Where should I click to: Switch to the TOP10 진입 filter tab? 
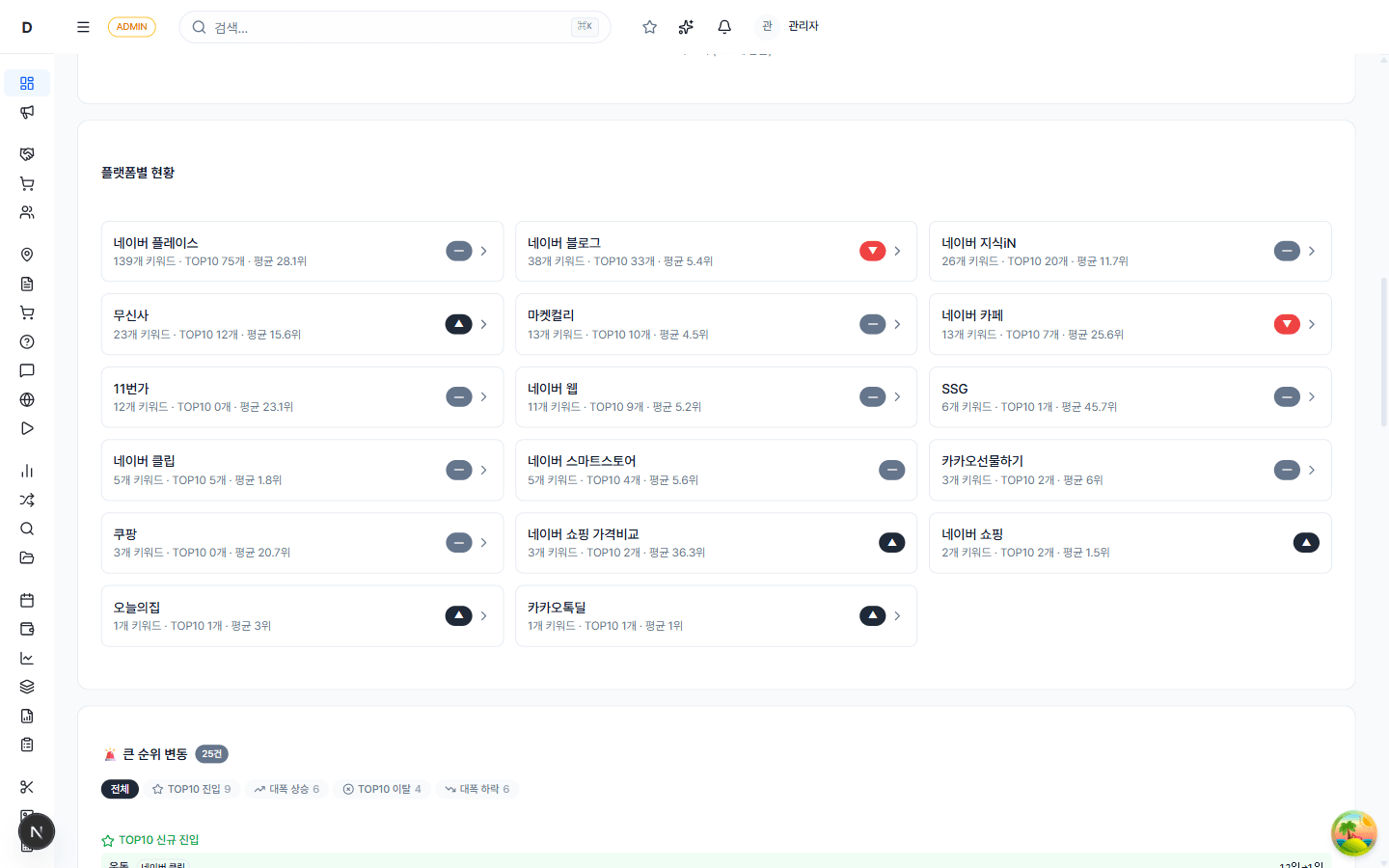(191, 789)
